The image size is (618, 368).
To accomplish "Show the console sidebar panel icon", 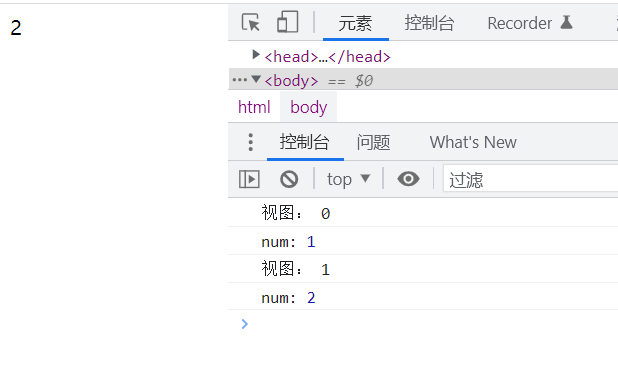I will pos(249,179).
